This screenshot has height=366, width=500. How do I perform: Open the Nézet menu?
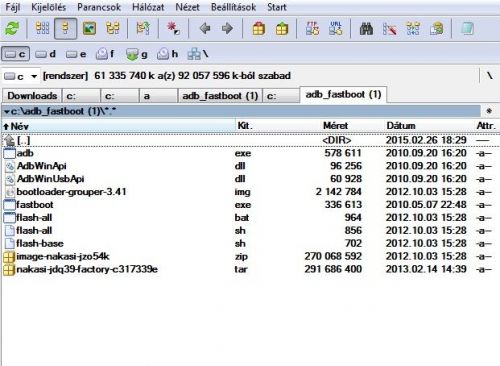pyautogui.click(x=187, y=7)
